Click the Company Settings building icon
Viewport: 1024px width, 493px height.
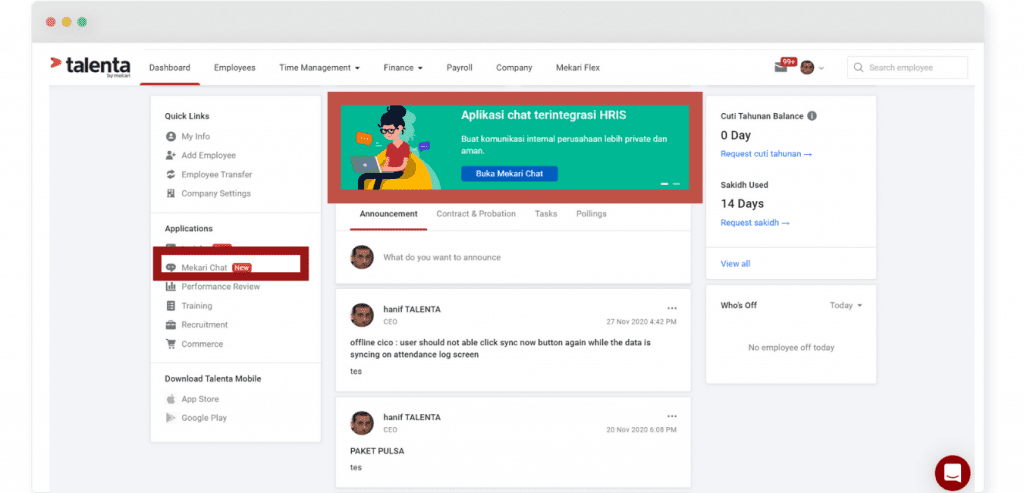[171, 193]
